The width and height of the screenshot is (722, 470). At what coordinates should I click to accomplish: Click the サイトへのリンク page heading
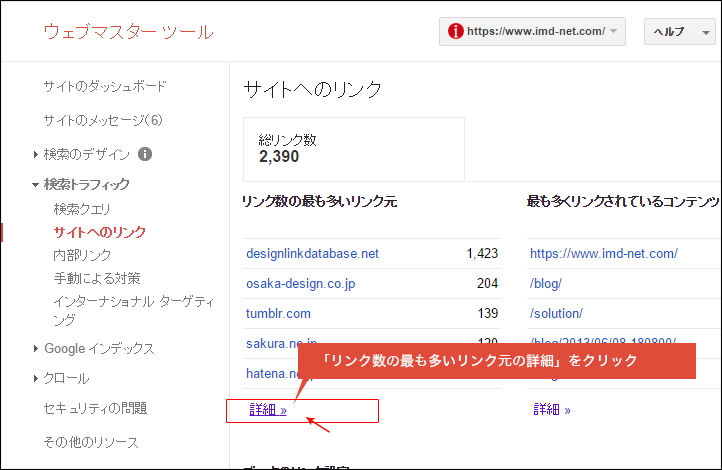click(313, 89)
